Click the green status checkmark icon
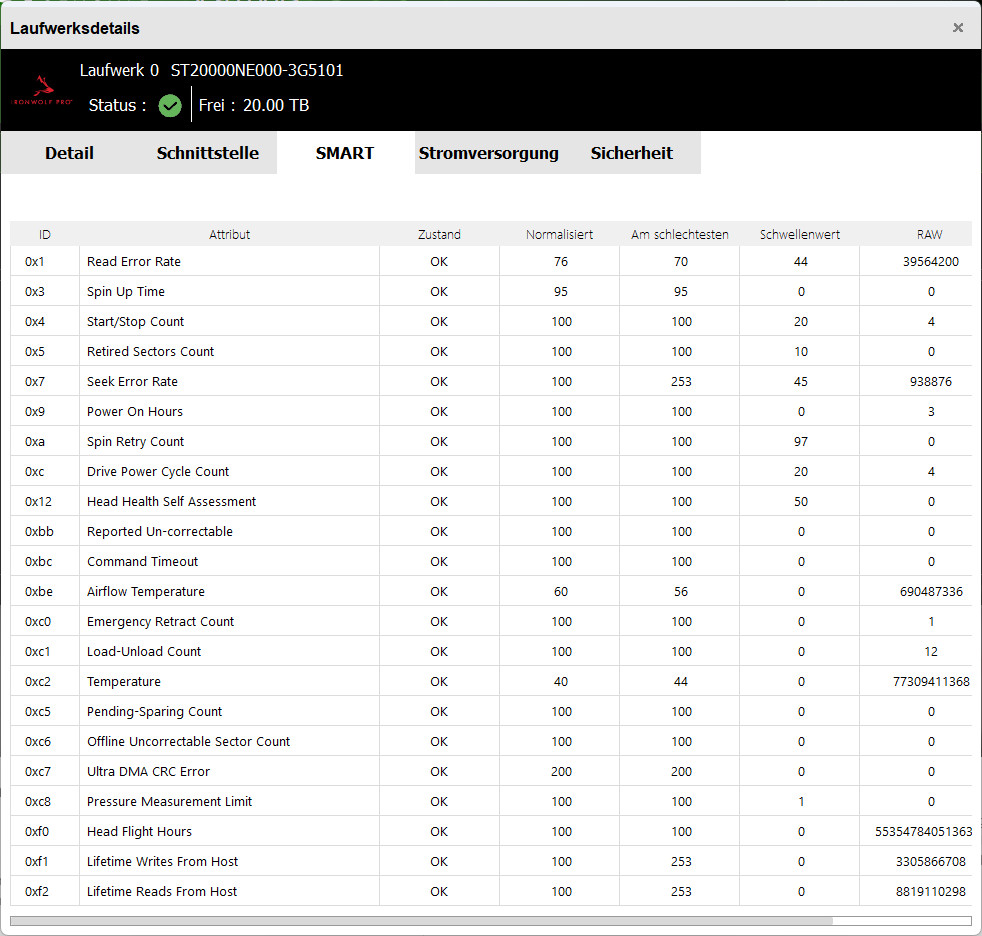982x936 pixels. [x=170, y=105]
